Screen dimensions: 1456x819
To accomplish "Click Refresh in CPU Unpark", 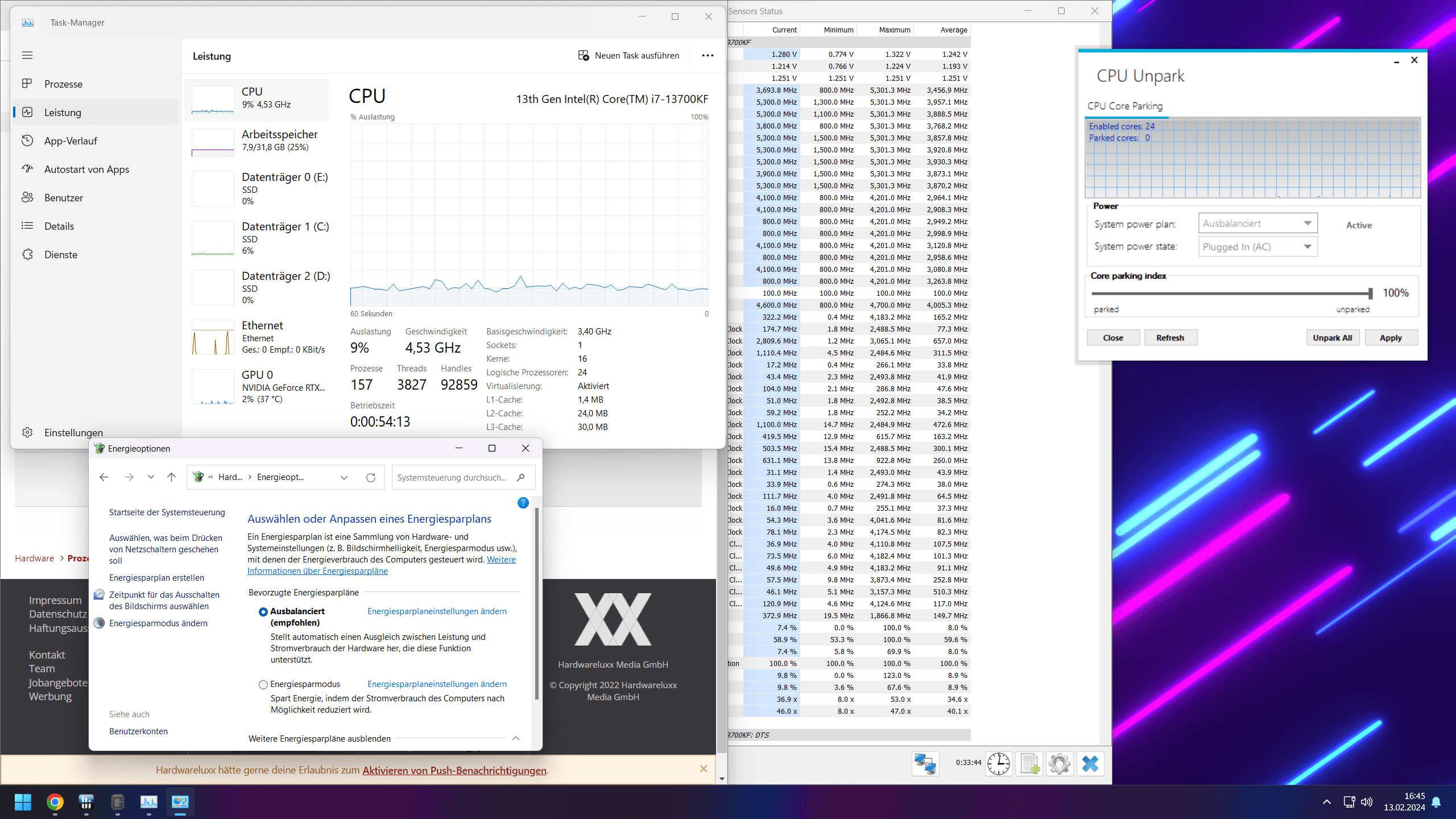I will [1170, 338].
